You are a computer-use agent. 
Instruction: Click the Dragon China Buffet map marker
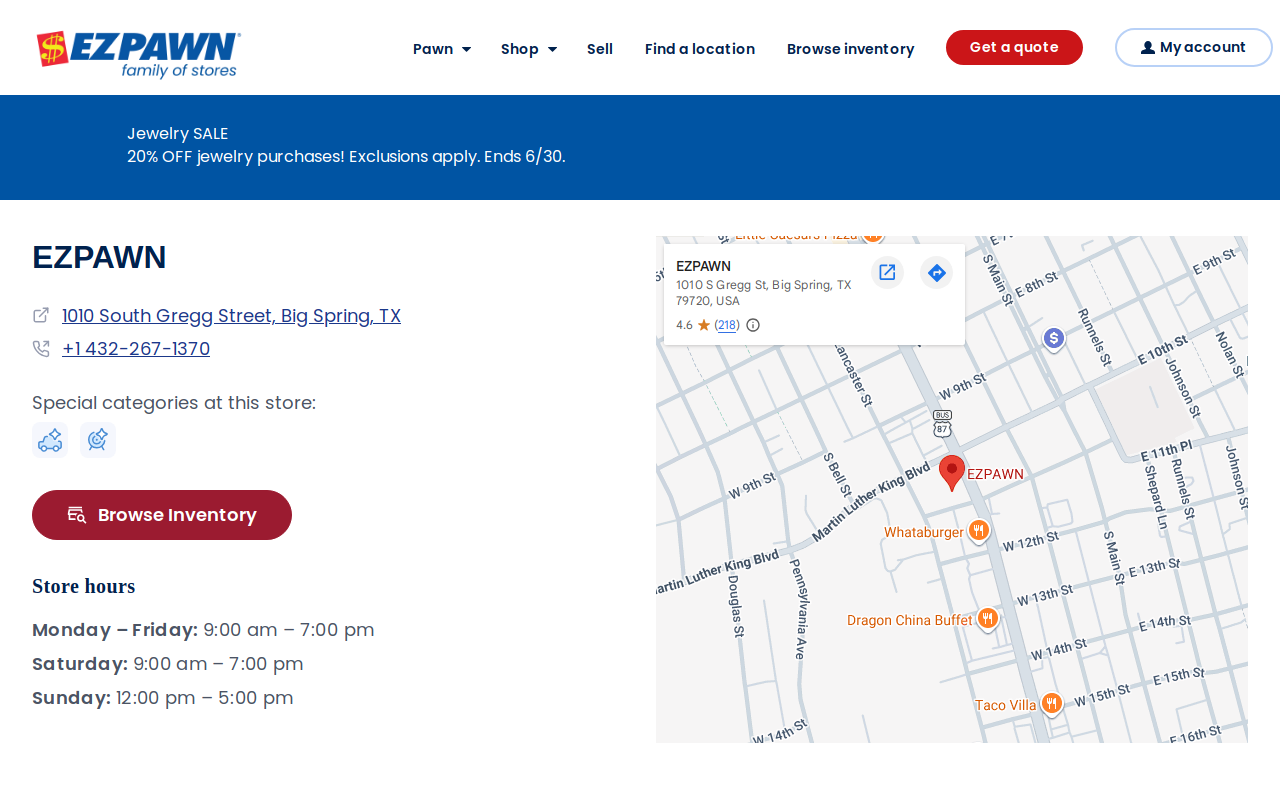(988, 619)
